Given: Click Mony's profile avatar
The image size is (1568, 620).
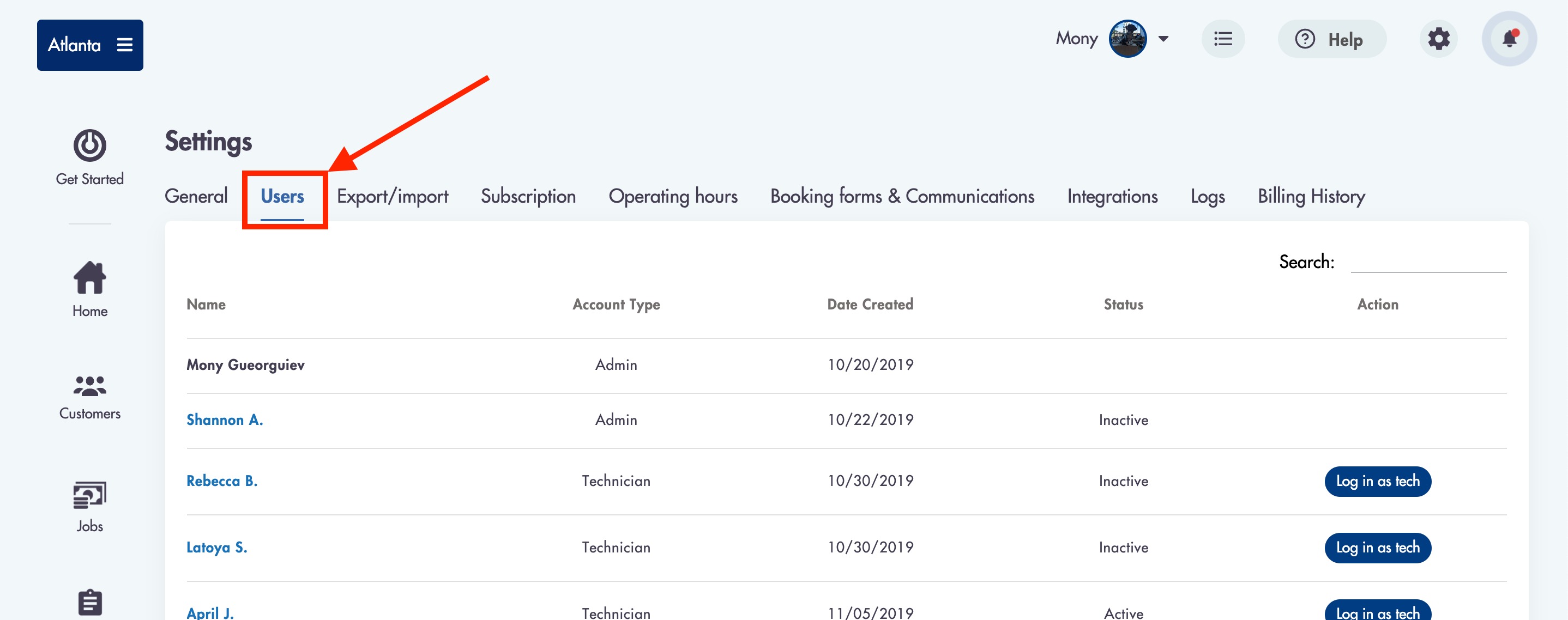Looking at the screenshot, I should [1127, 39].
